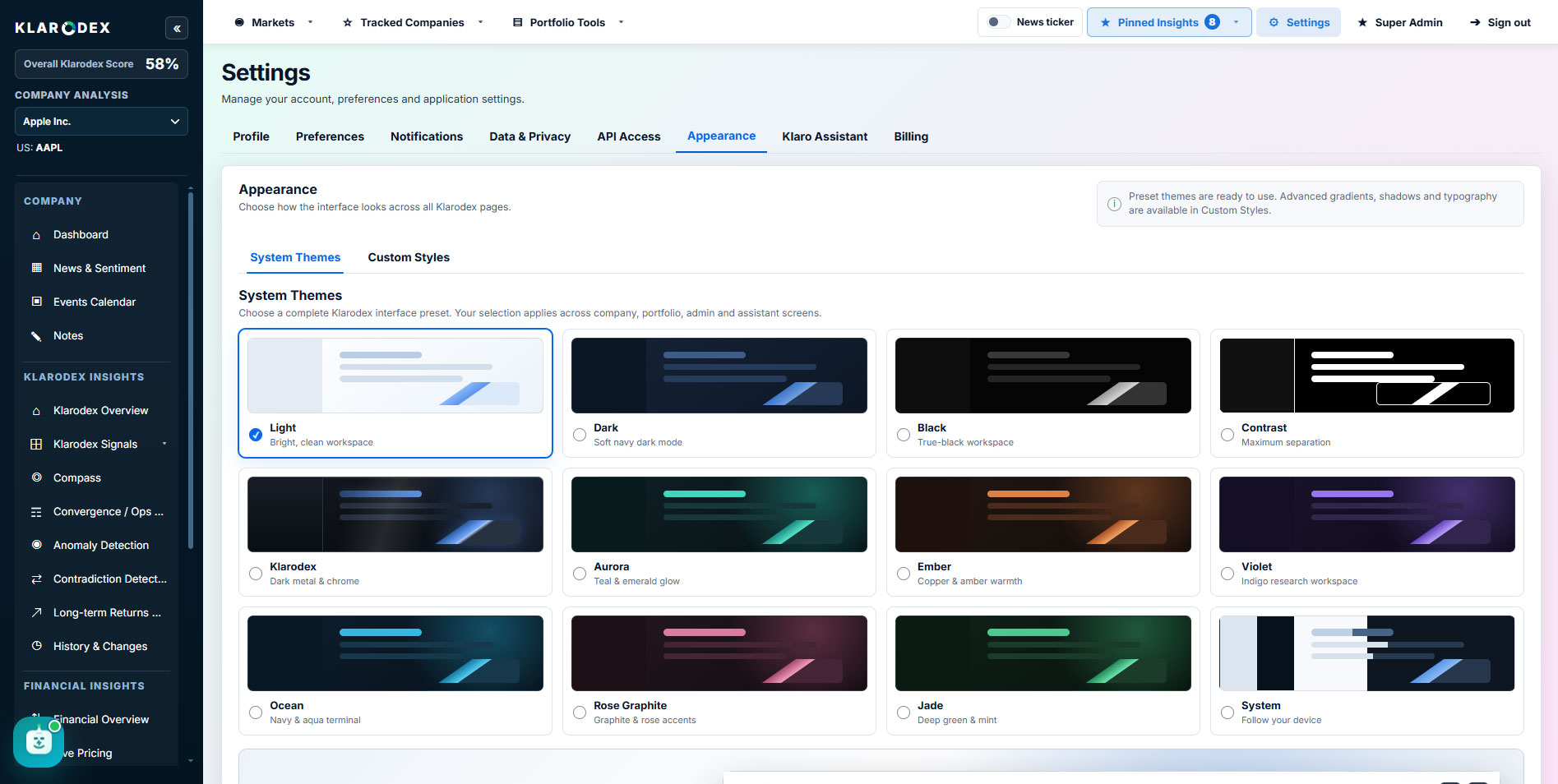1558x784 pixels.
Task: Open the Klaro Assistant settings tab
Action: pos(825,136)
